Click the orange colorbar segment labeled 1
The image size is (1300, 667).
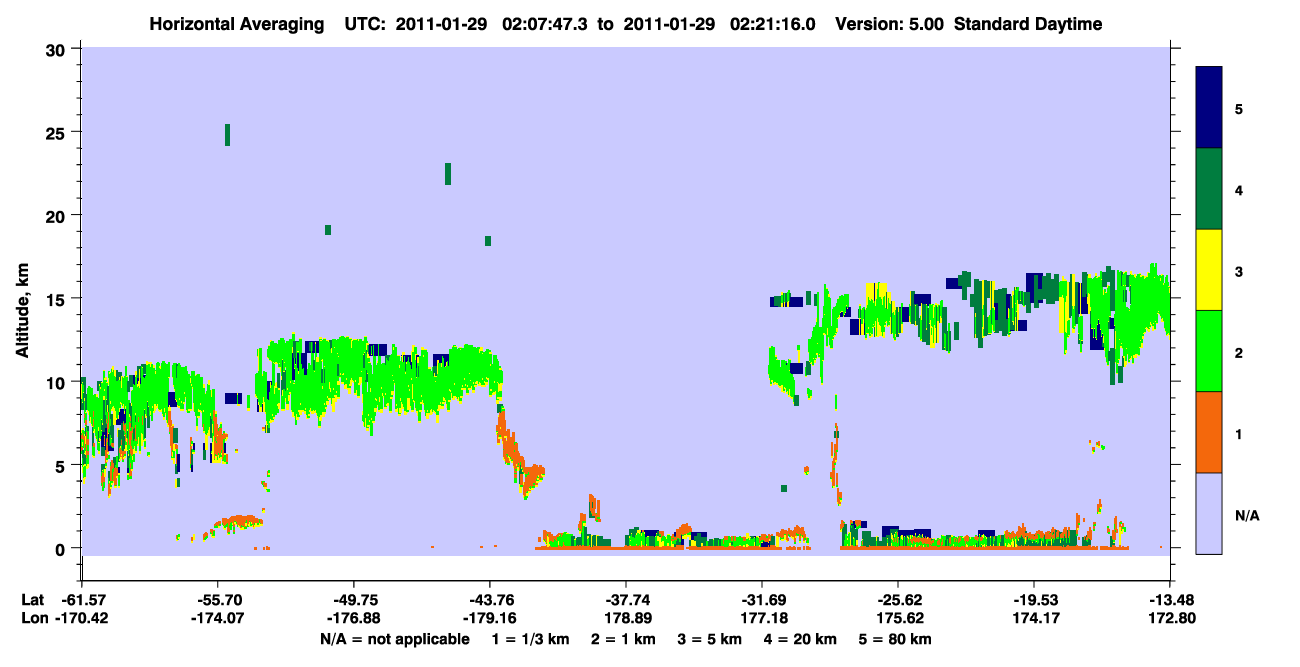pos(1209,431)
